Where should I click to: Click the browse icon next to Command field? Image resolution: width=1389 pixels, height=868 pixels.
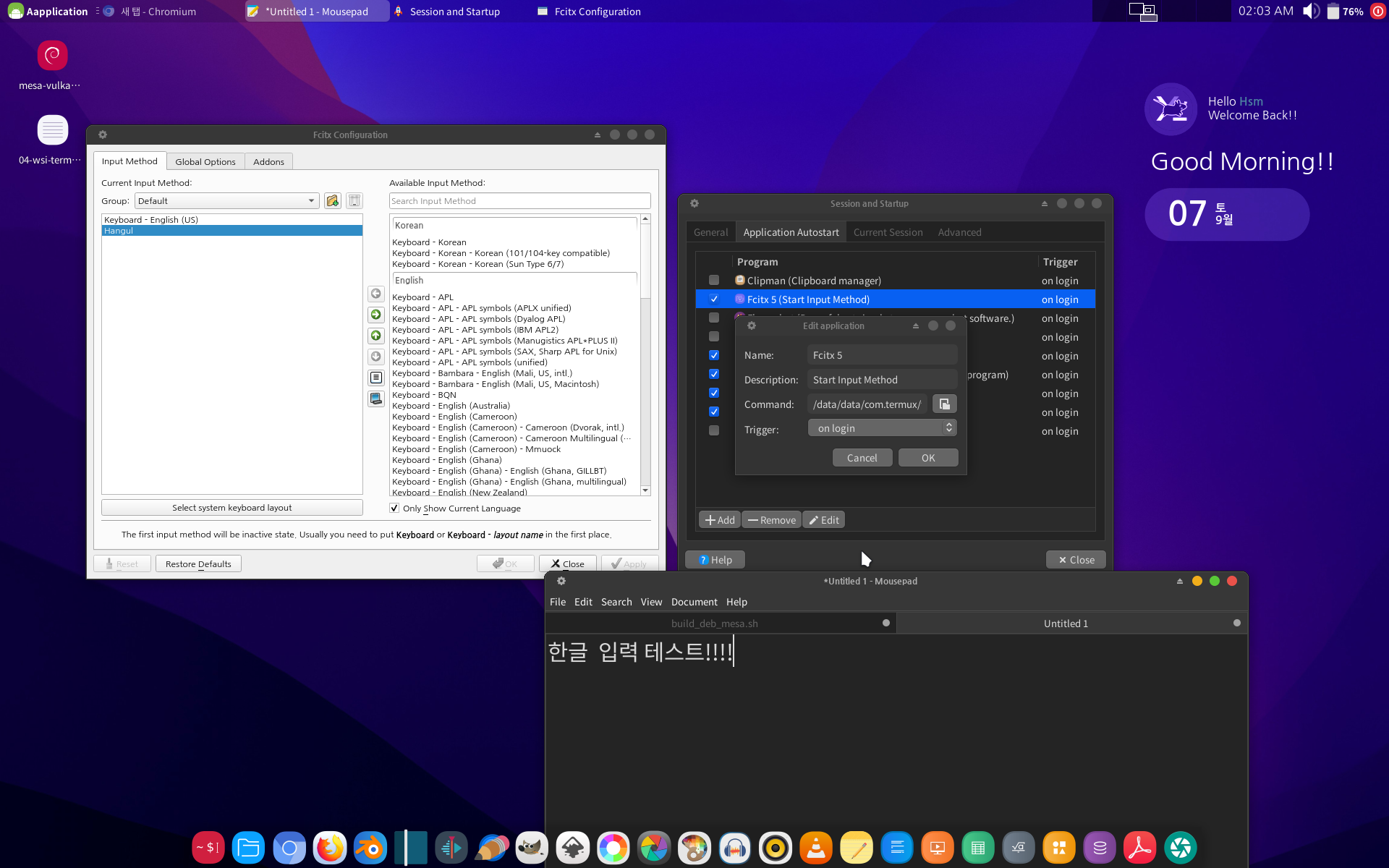point(945,404)
